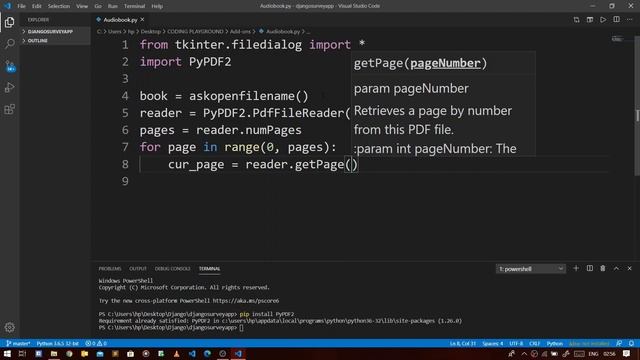Open the Terminal menu
This screenshot has width=640, height=360.
coord(134,6)
